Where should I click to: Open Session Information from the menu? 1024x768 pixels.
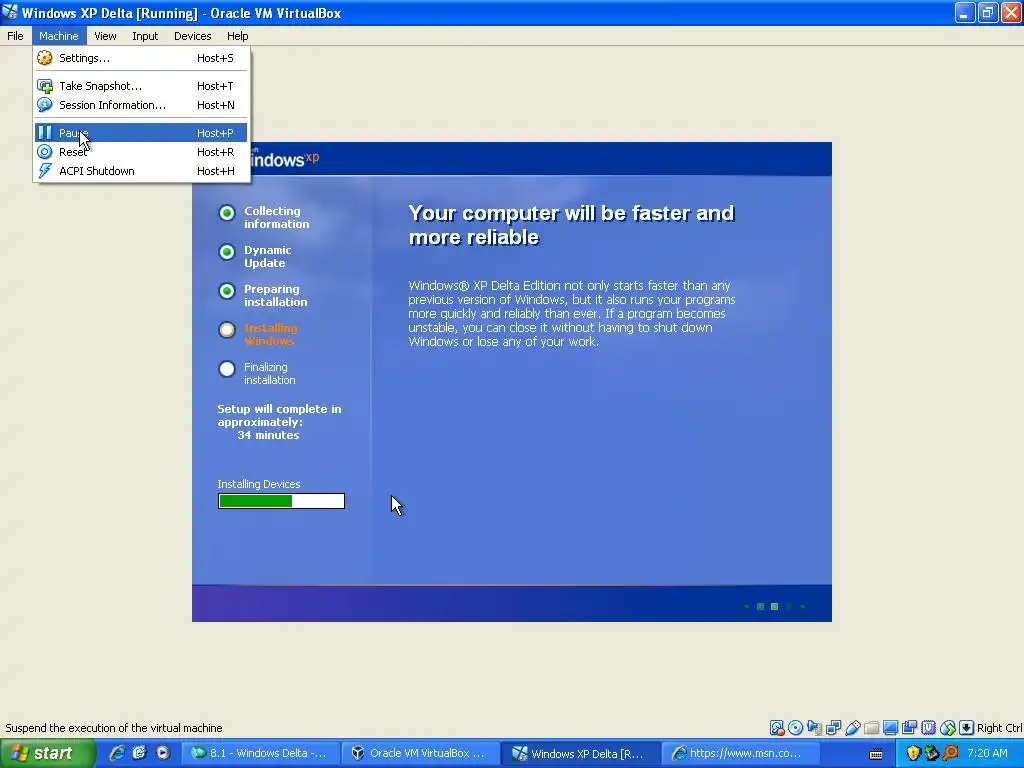pyautogui.click(x=140, y=105)
